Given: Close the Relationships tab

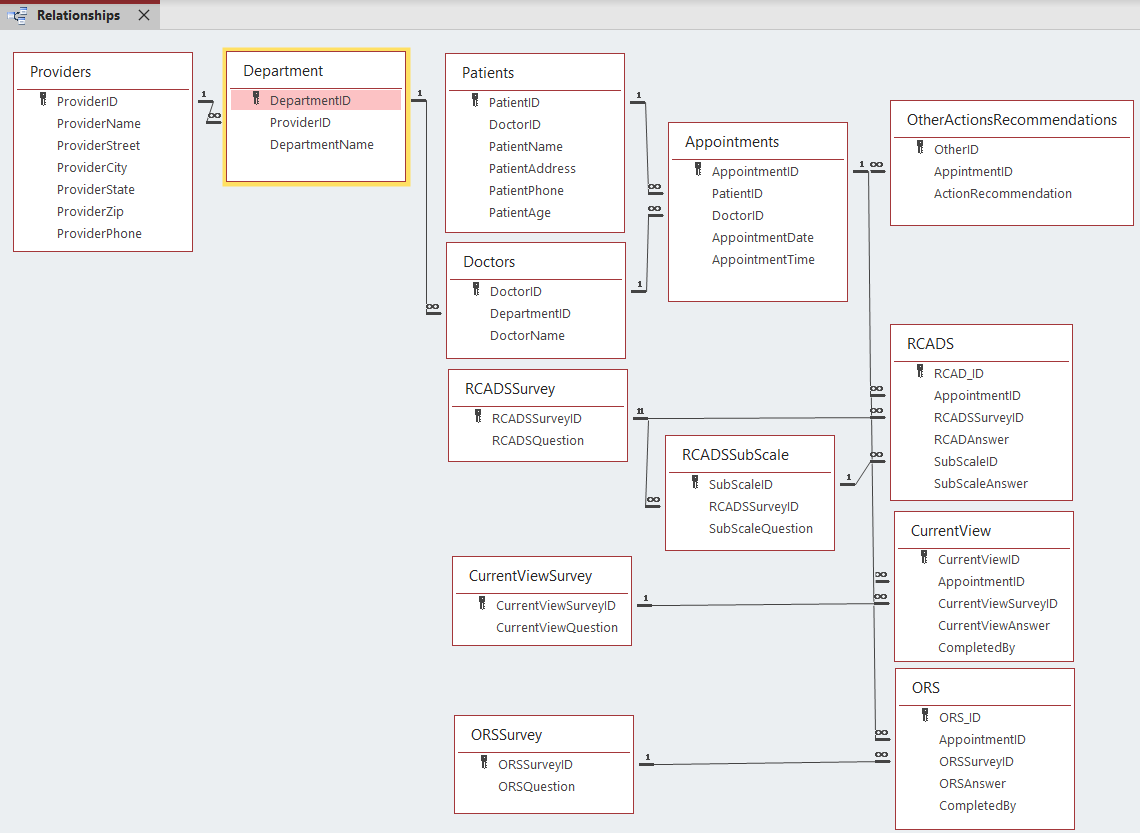Looking at the screenshot, I should point(144,15).
